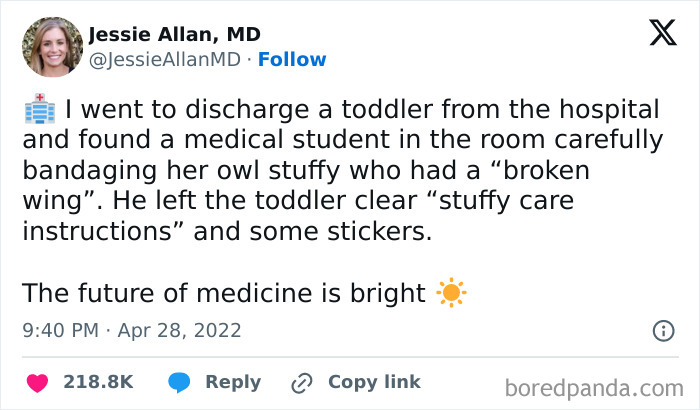Click the hospital emoji starting the tweet
The image size is (700, 410).
40,109
